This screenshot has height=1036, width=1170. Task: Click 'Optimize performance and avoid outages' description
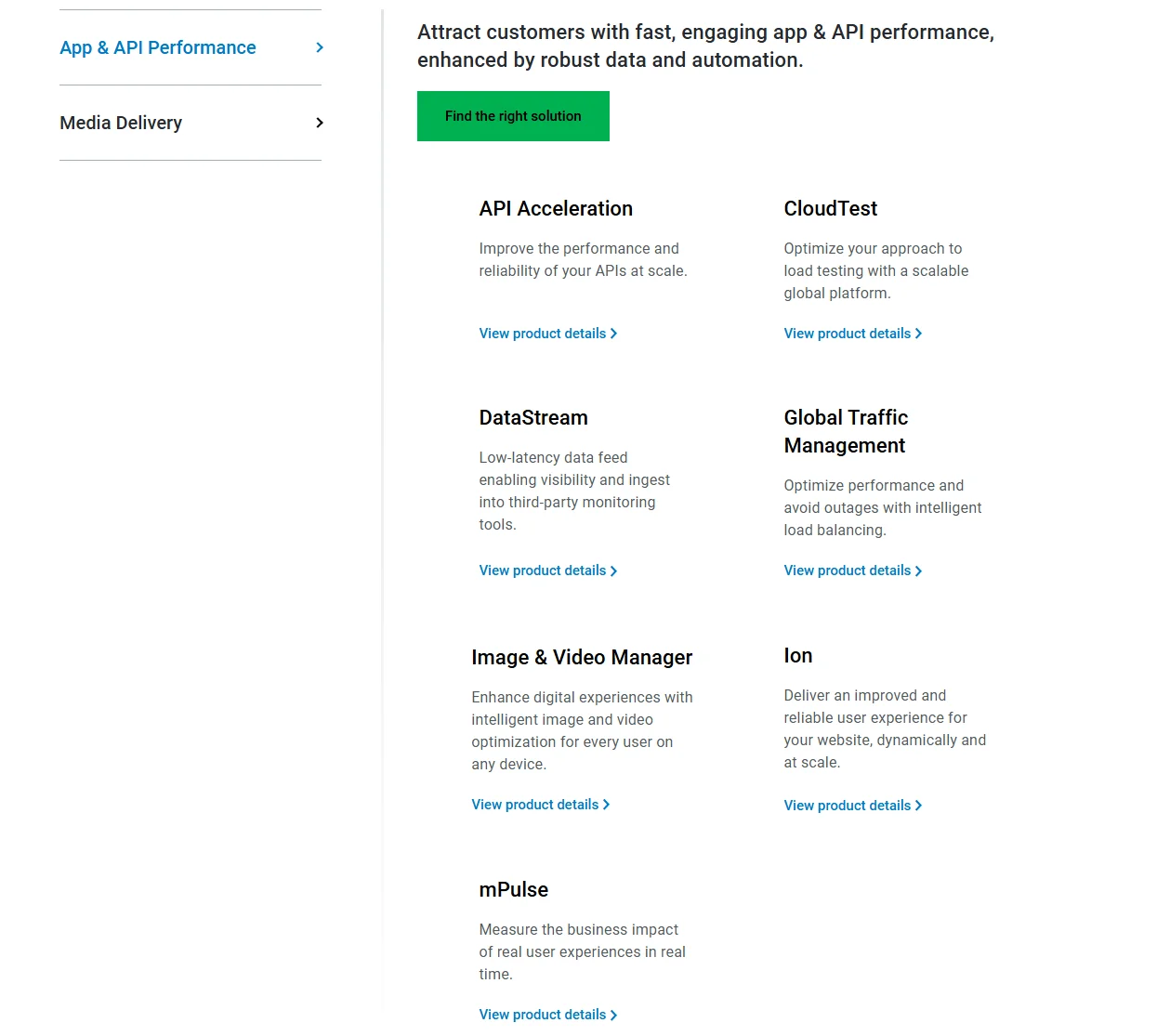883,507
